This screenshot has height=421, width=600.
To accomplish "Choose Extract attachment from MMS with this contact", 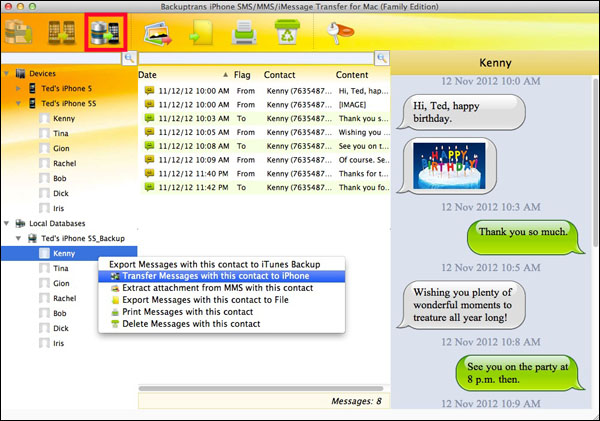I will click(222, 288).
